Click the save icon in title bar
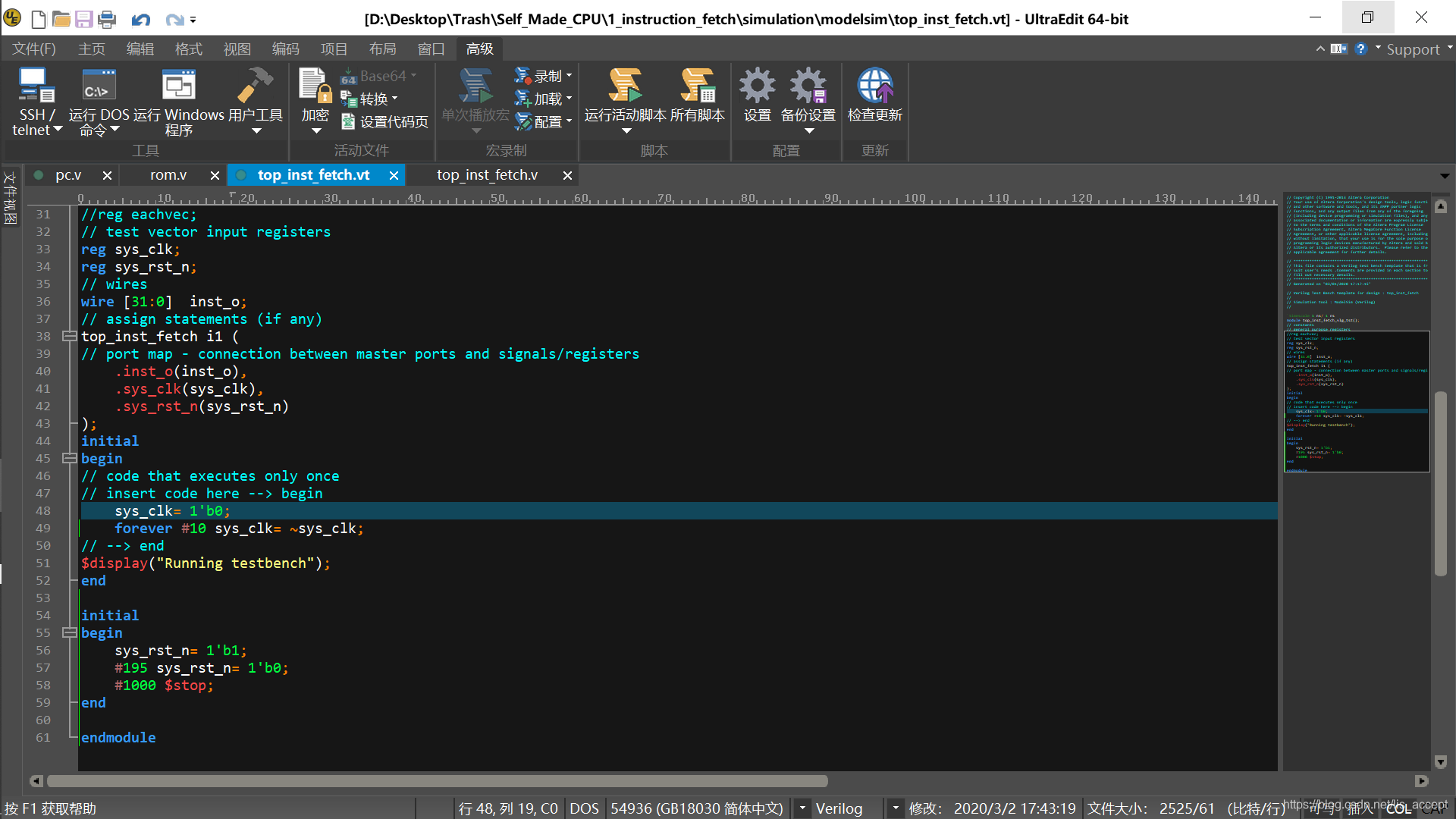This screenshot has width=1456, height=819. point(83,19)
